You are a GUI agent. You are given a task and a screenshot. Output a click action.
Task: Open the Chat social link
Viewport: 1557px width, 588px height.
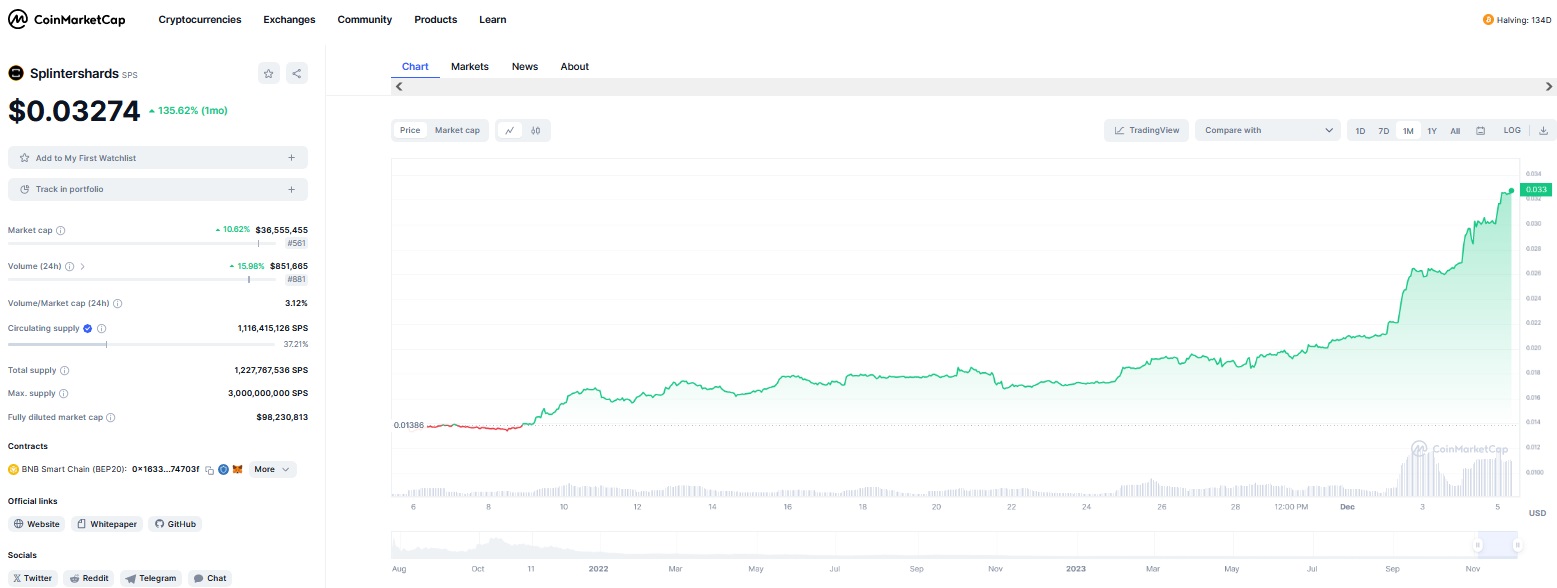pyautogui.click(x=210, y=578)
